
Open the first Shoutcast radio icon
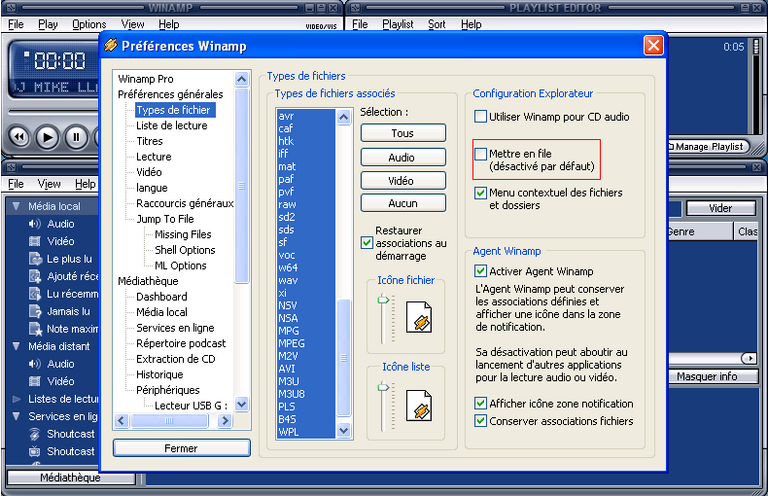[x=35, y=434]
